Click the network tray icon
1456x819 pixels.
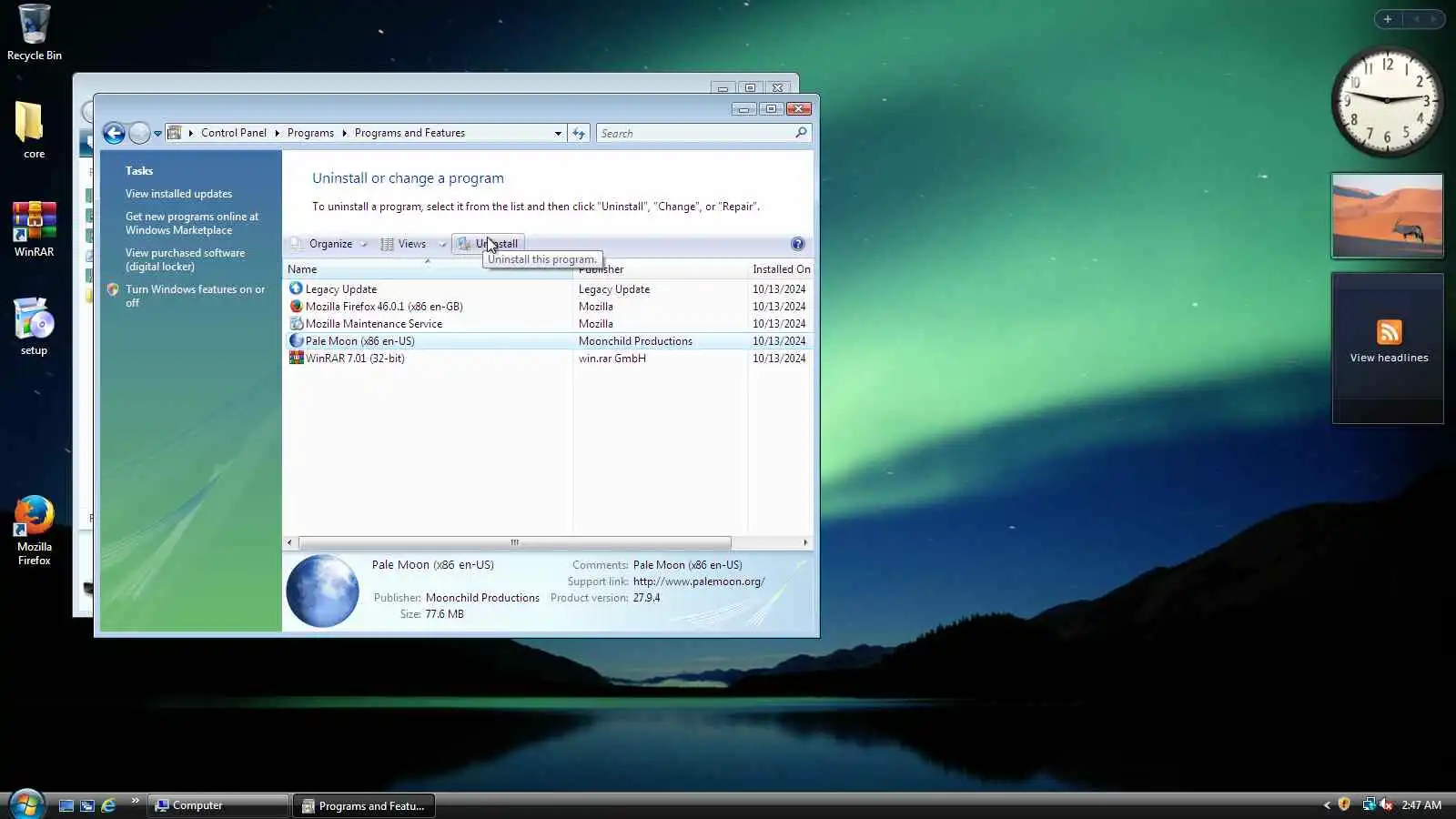[x=1369, y=804]
